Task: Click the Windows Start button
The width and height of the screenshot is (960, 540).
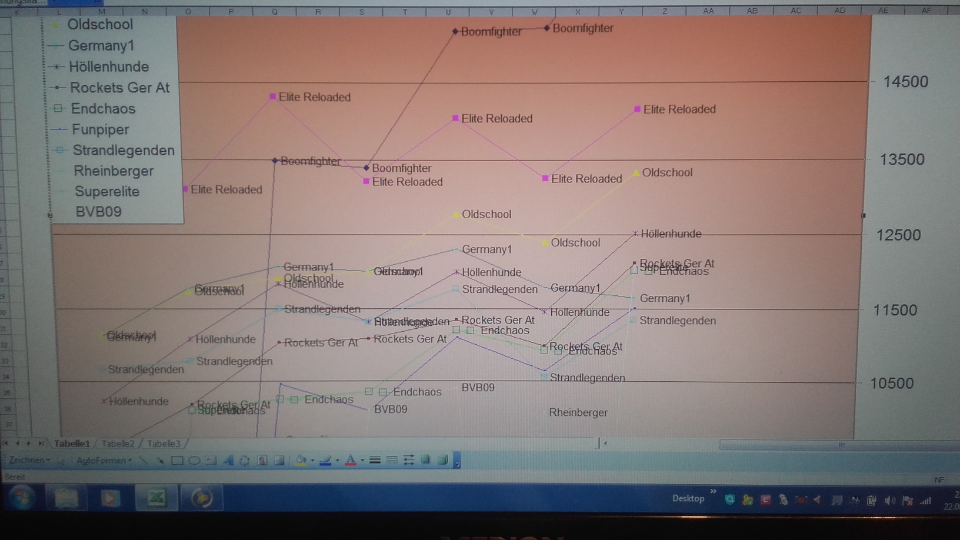Action: (x=21, y=498)
